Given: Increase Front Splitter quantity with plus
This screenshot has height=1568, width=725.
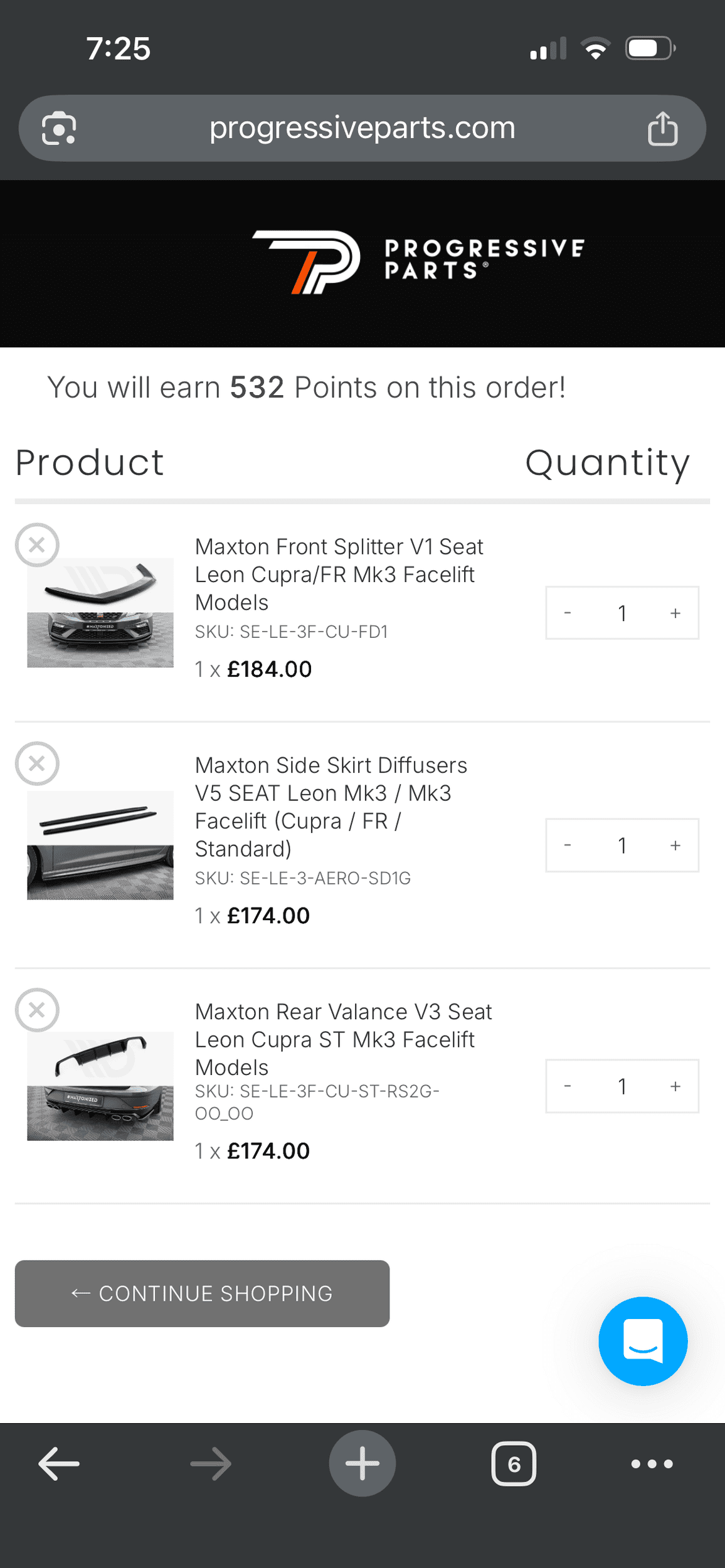Looking at the screenshot, I should pos(675,613).
